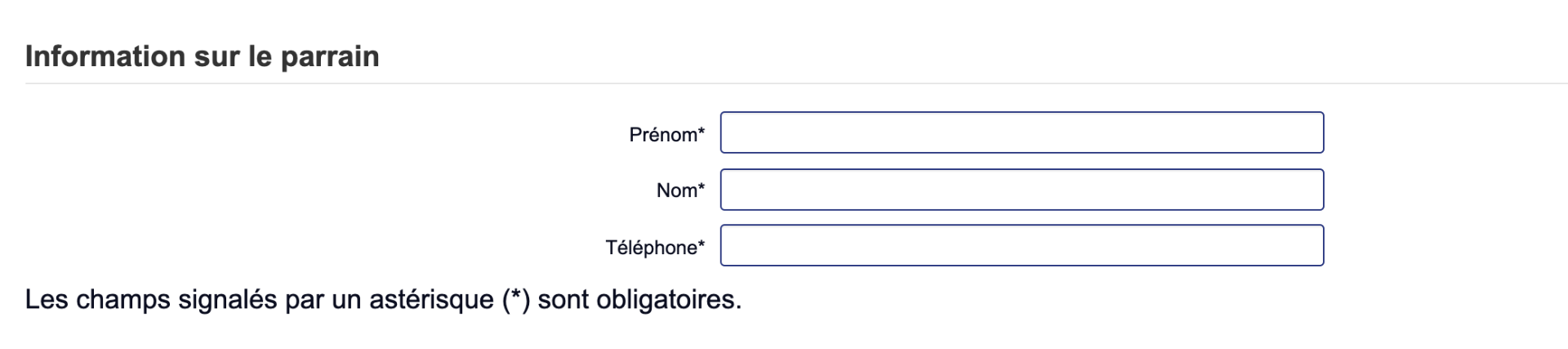Click the asterisk next to Prénom

[701, 132]
